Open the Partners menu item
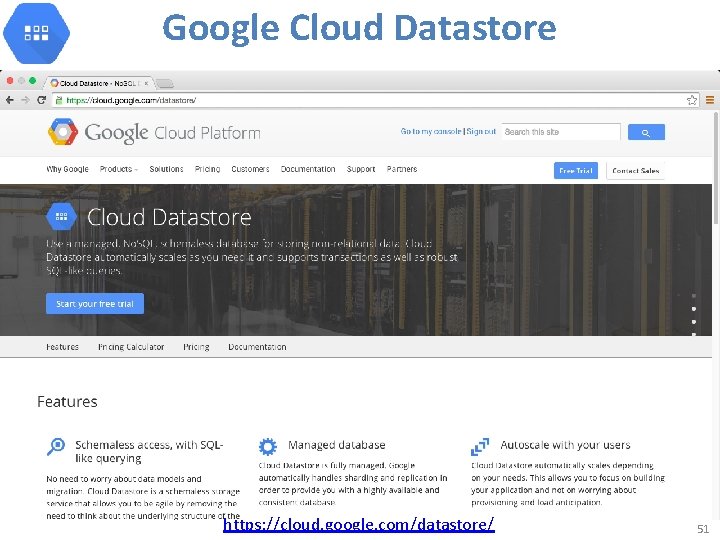The width and height of the screenshot is (720, 540). [402, 169]
